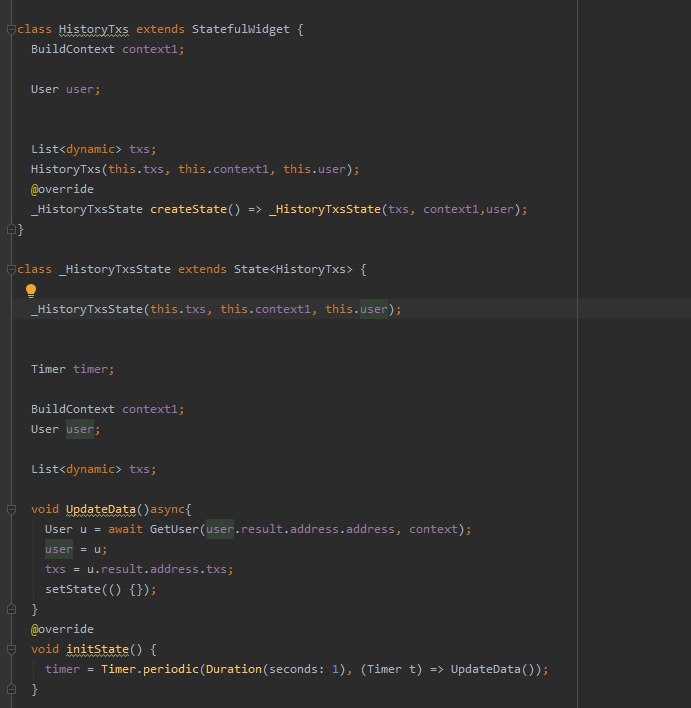The width and height of the screenshot is (691, 708).
Task: Click highlighted this.user in _HistoryTxsState constructor
Action: [x=356, y=309]
